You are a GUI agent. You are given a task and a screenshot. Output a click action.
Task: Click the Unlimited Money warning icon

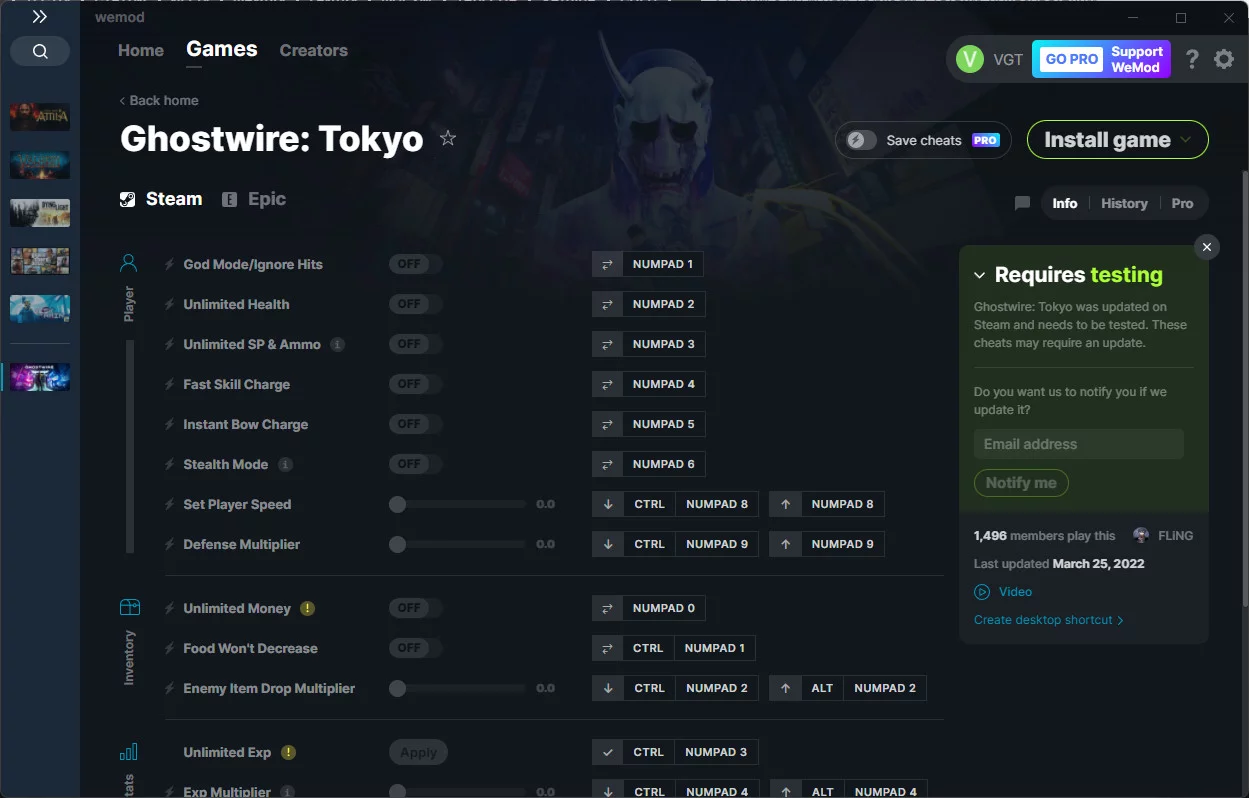coord(308,608)
